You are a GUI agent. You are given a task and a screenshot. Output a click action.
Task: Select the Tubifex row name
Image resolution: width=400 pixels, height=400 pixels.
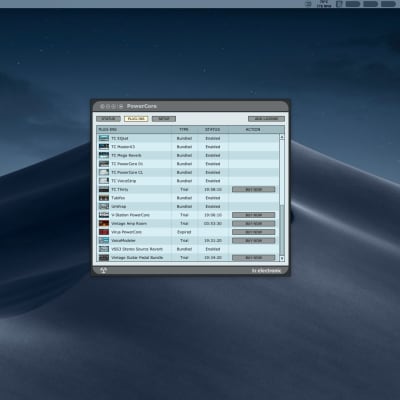point(118,198)
